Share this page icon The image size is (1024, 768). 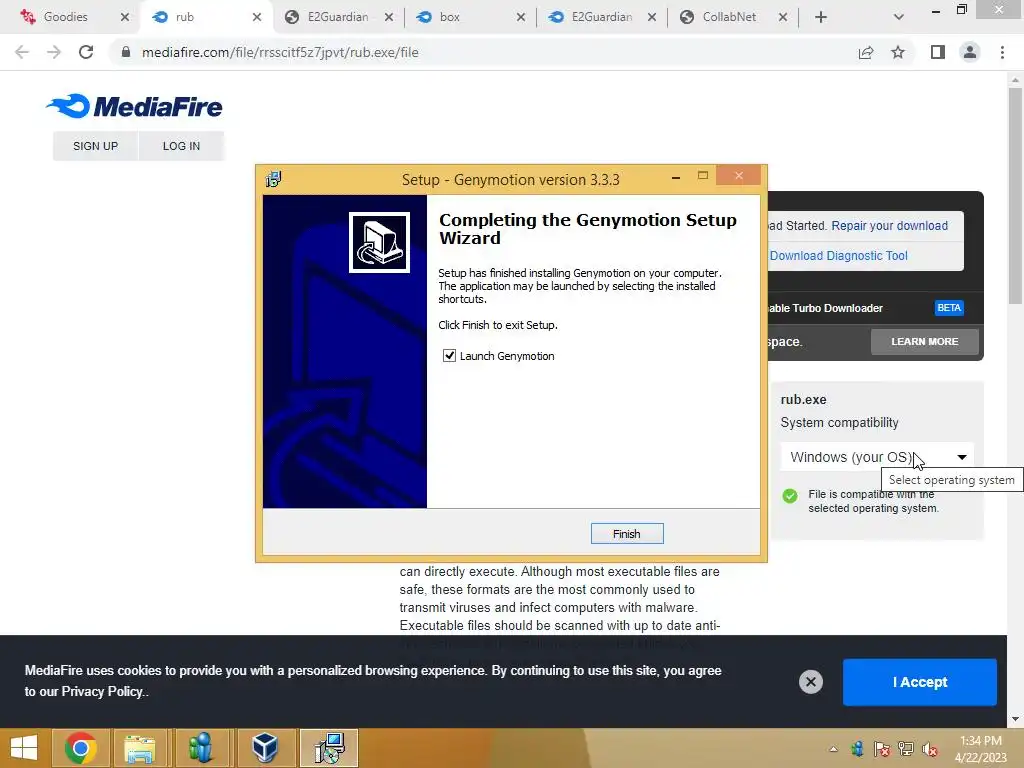click(866, 52)
